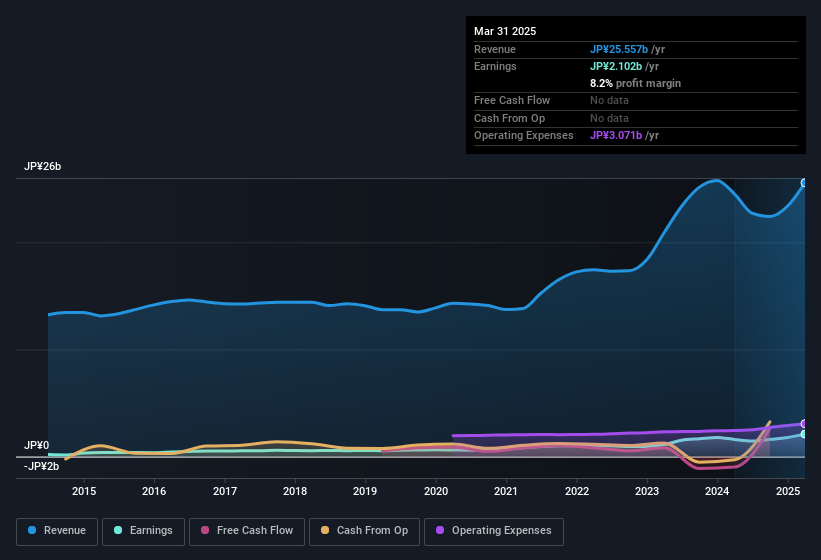Click the JP¥2.102b earnings value
This screenshot has width=821, height=560.
pos(616,66)
